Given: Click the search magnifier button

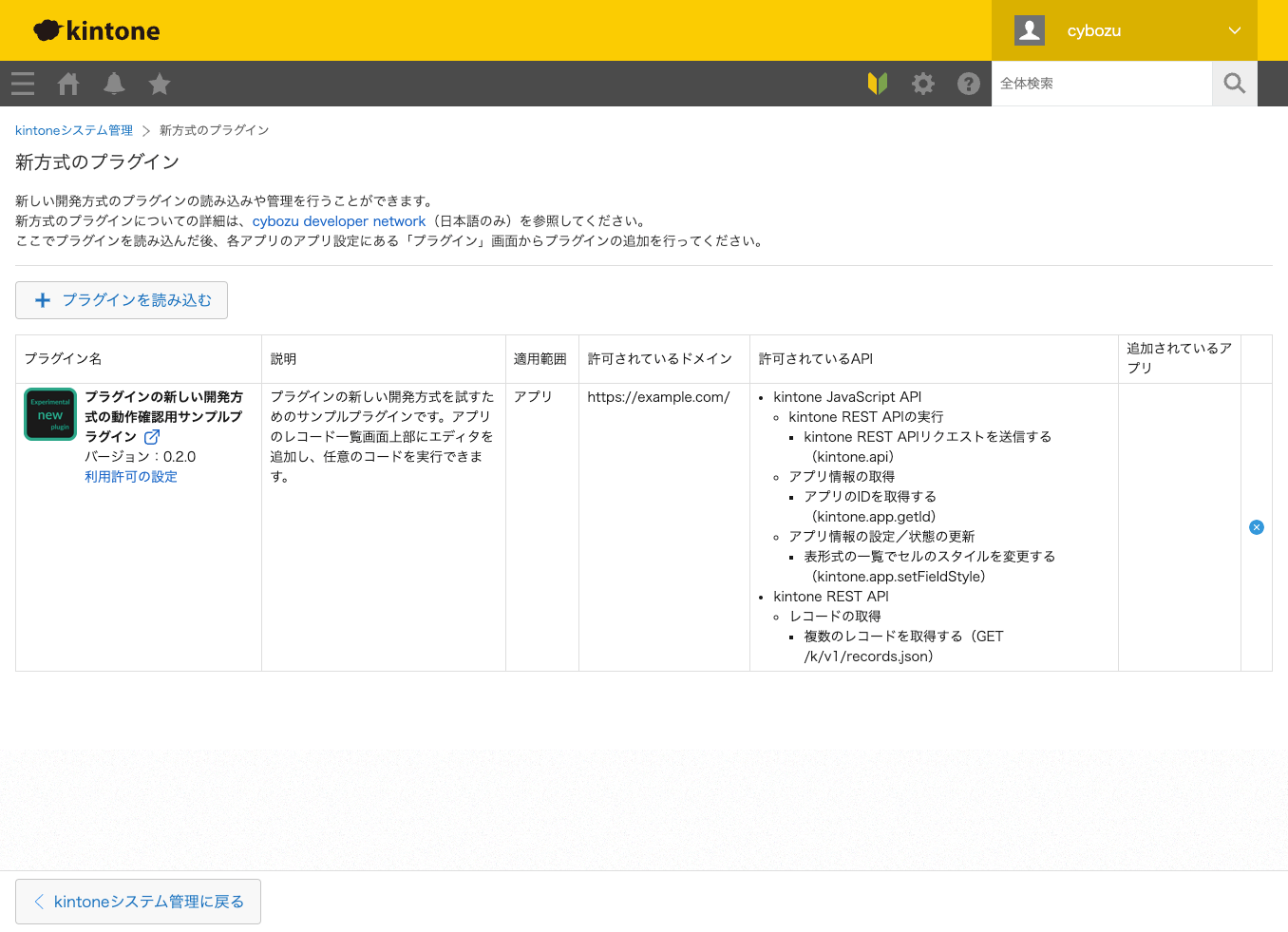Looking at the screenshot, I should coord(1235,84).
